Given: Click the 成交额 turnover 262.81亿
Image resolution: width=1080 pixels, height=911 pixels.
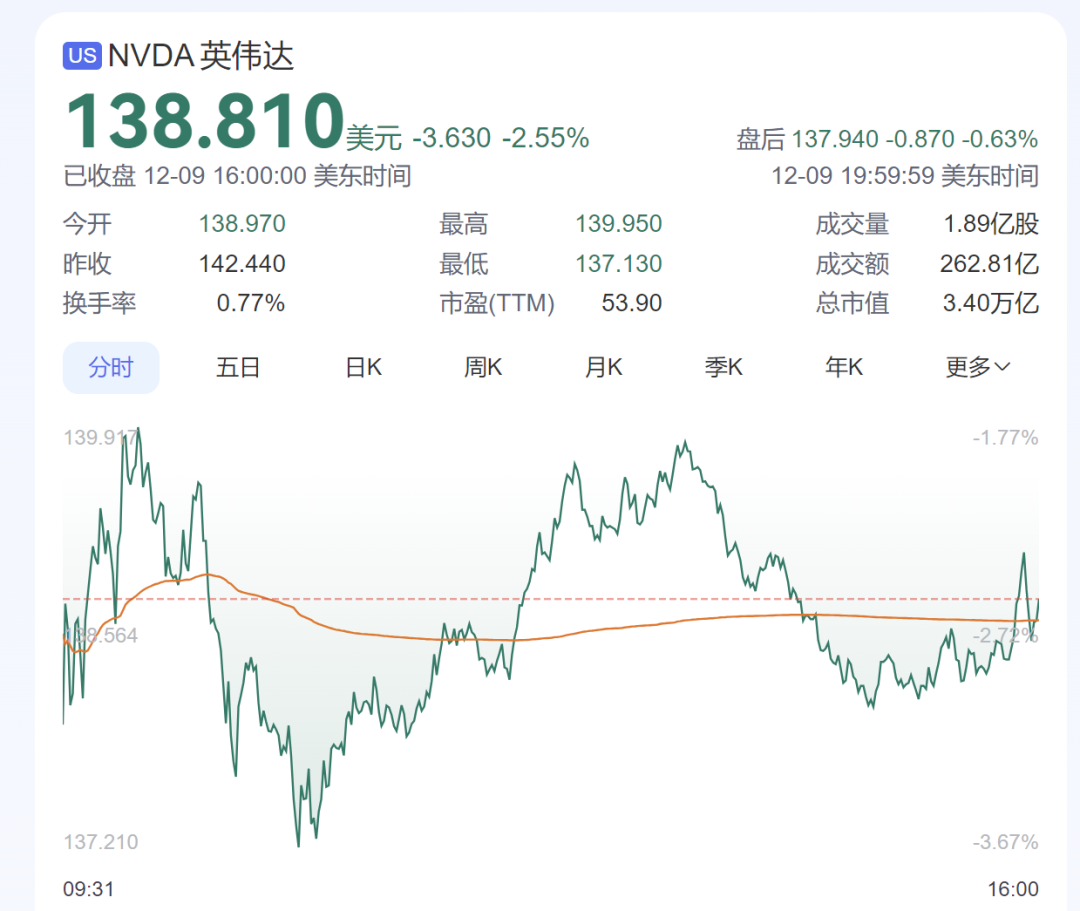Looking at the screenshot, I should tap(989, 264).
